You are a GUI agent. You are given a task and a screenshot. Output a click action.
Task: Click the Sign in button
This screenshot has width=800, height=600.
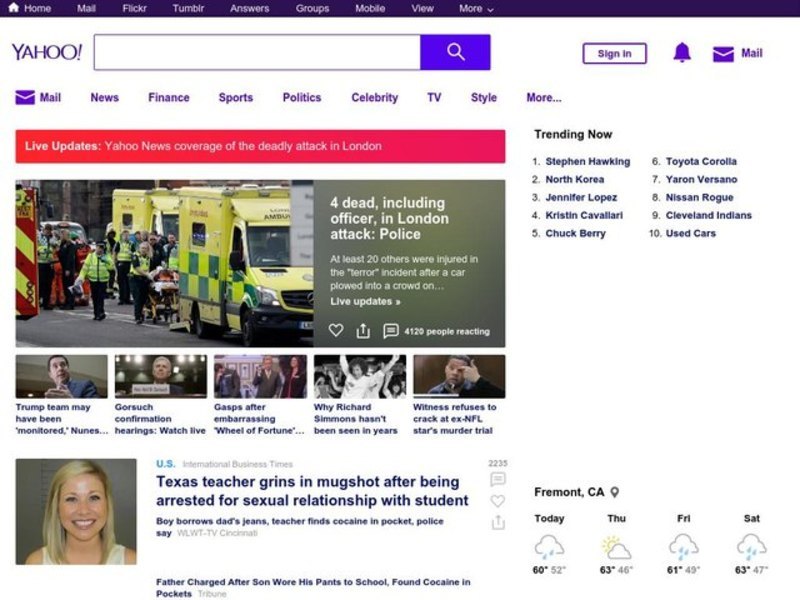[614, 54]
